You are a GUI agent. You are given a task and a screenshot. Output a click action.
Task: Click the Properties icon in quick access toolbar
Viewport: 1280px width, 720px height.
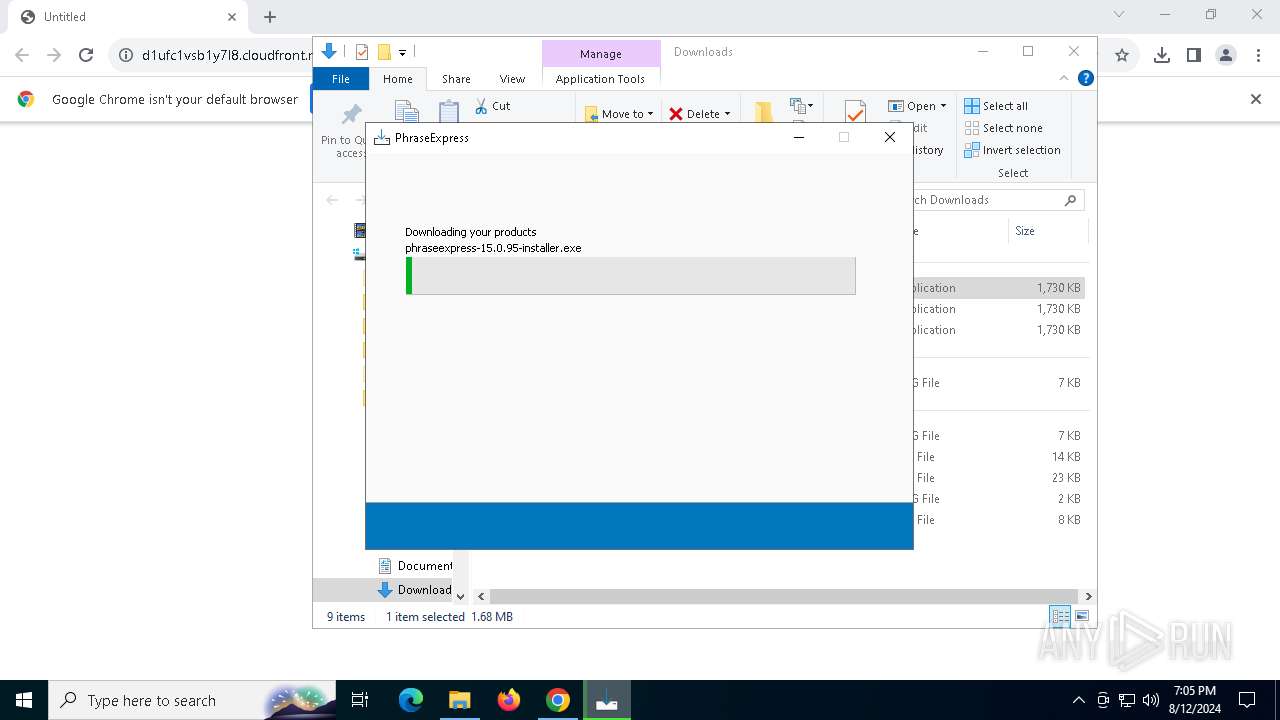point(362,52)
